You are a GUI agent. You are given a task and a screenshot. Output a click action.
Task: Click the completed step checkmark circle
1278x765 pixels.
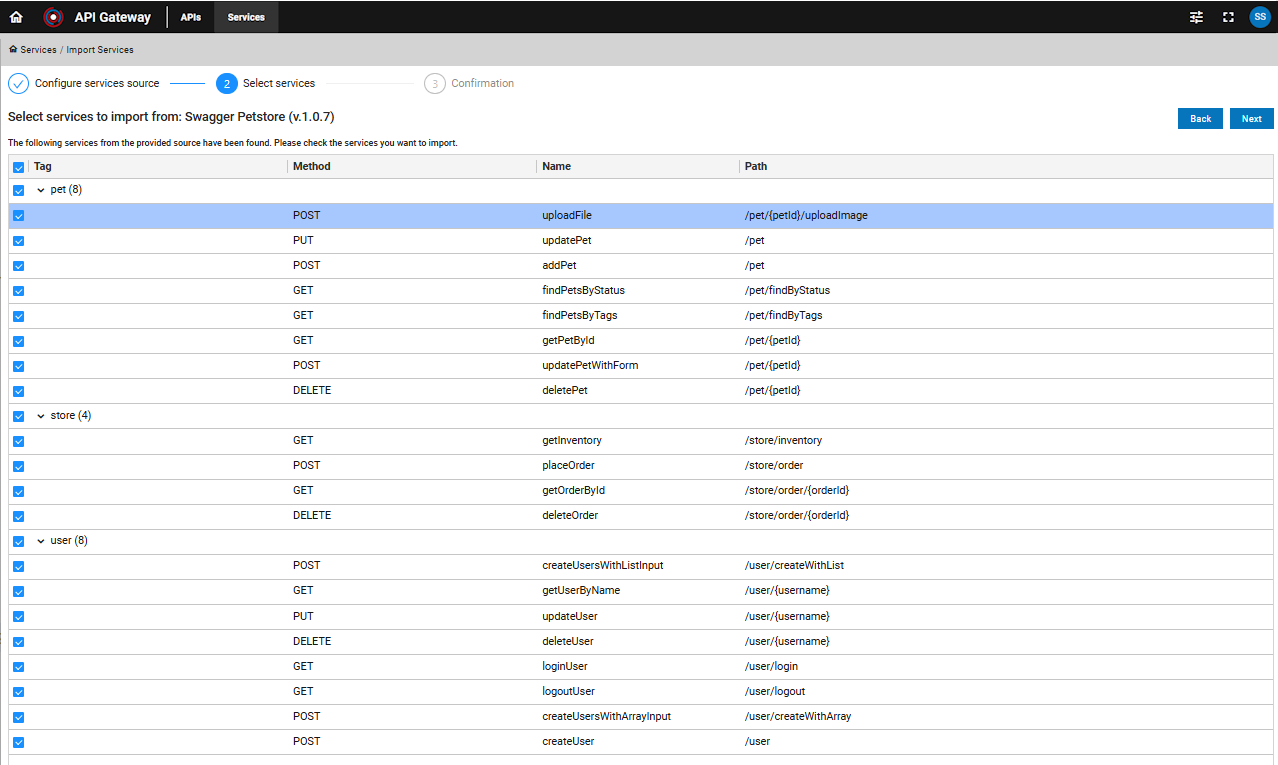pos(18,83)
